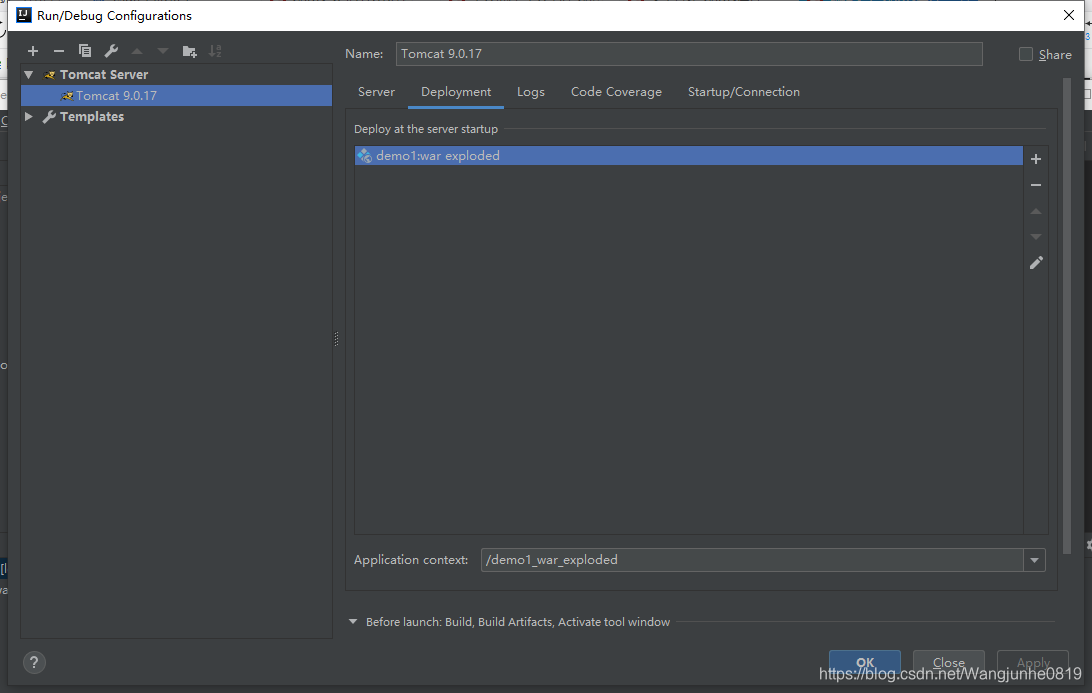Edit artifact with the pencil icon
This screenshot has width=1092, height=693.
[1036, 263]
